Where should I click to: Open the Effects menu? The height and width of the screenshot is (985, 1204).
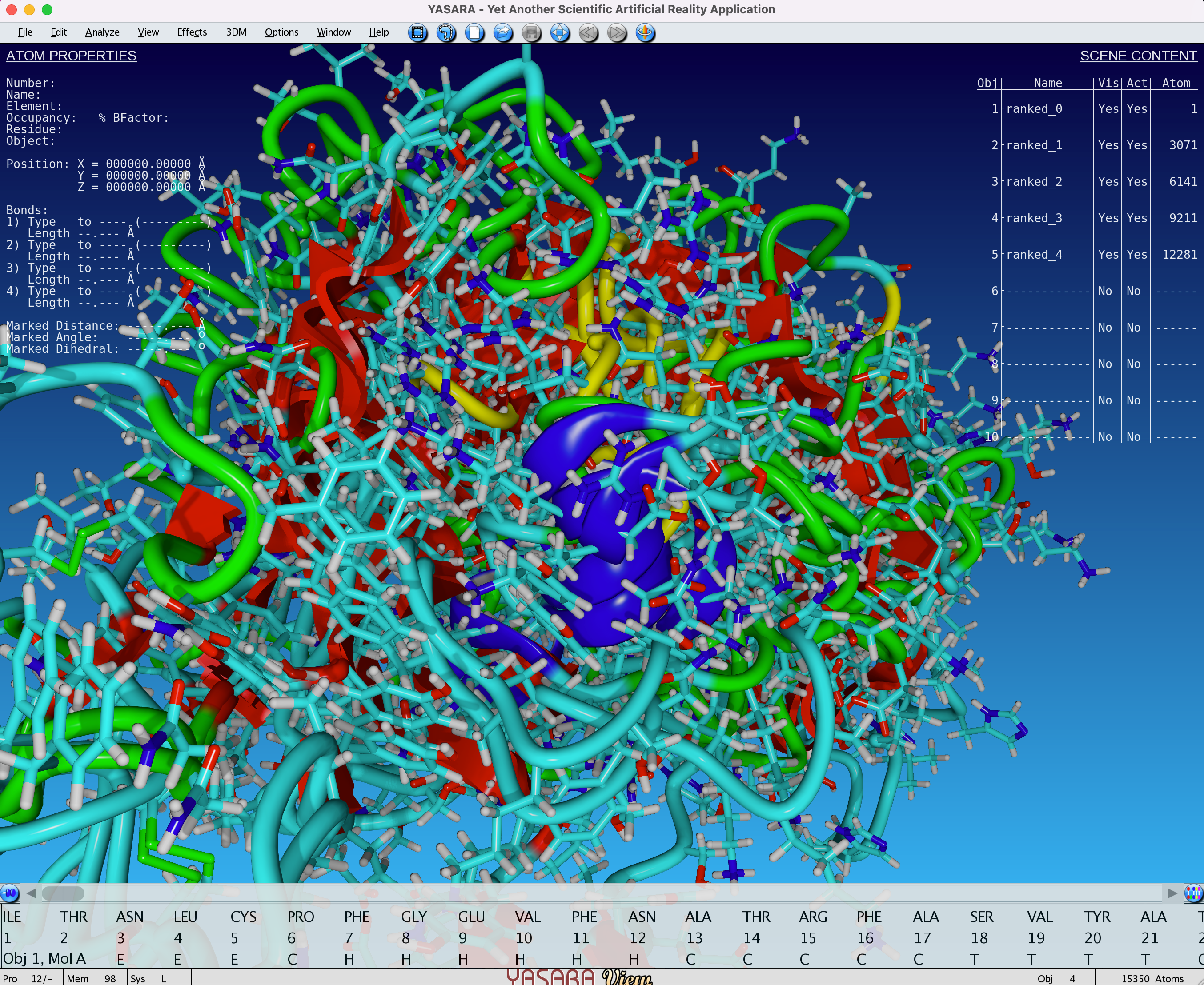point(192,32)
